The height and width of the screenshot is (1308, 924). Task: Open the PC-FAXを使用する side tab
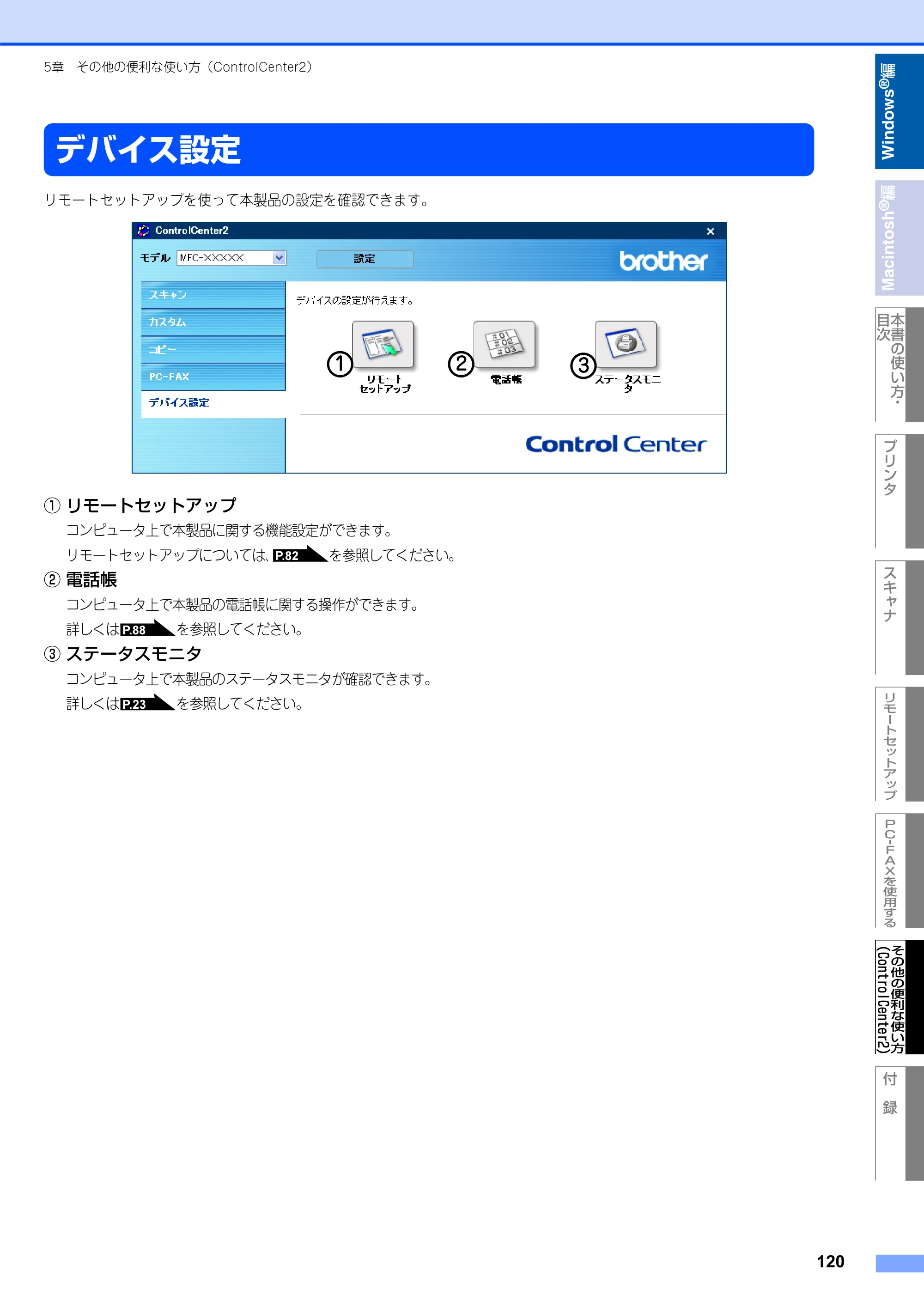(899, 870)
